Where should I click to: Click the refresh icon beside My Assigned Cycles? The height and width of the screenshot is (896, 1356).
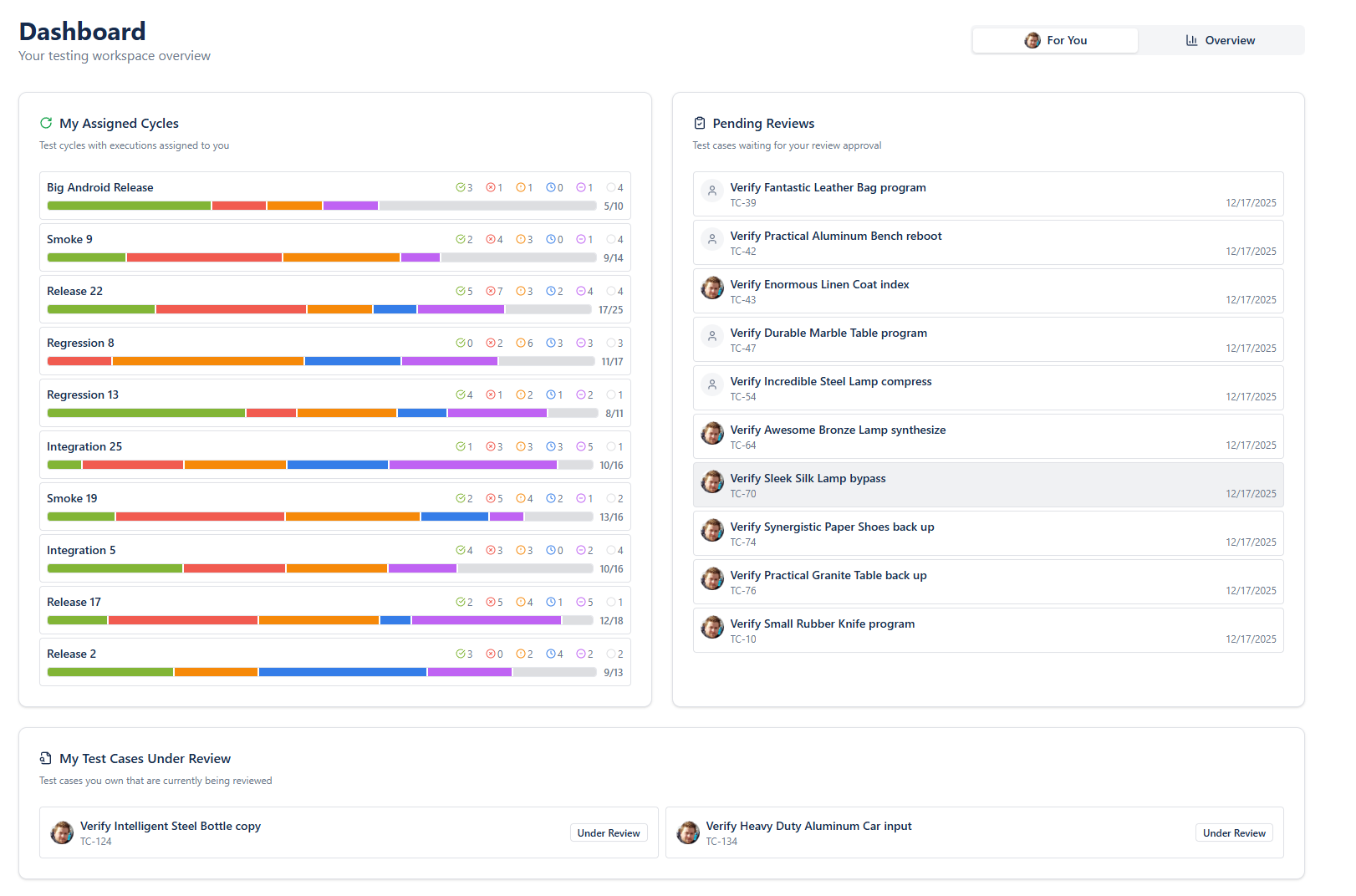(46, 123)
